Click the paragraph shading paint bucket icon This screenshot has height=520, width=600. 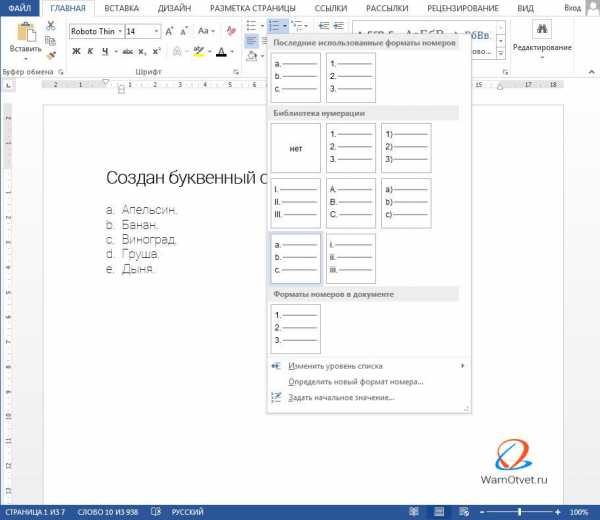pyautogui.click(x=252, y=56)
